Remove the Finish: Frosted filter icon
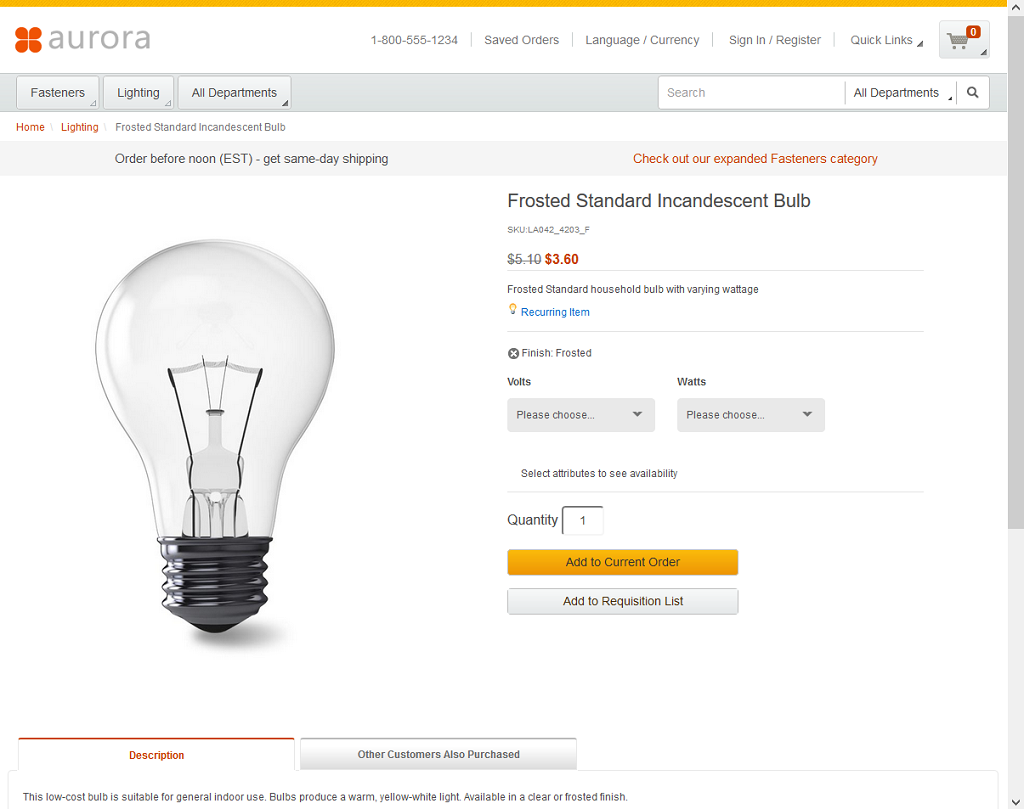This screenshot has width=1024, height=809. pyautogui.click(x=513, y=353)
